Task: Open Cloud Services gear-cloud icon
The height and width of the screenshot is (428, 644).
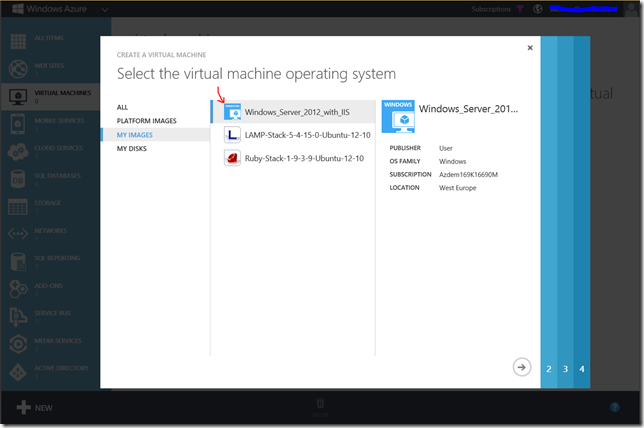Action: click(18, 152)
